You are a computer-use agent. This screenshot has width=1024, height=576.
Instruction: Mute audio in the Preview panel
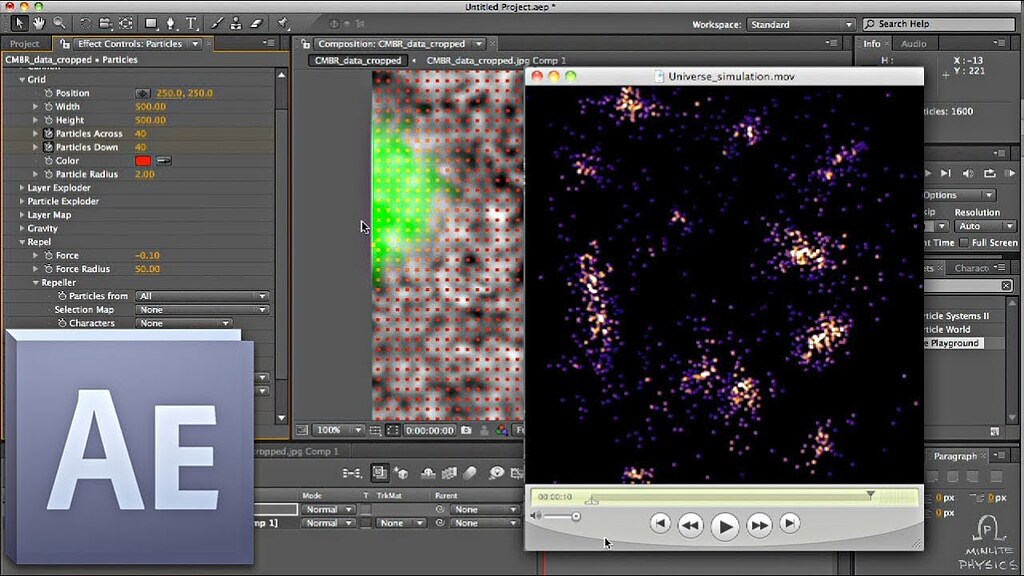pyautogui.click(x=968, y=172)
